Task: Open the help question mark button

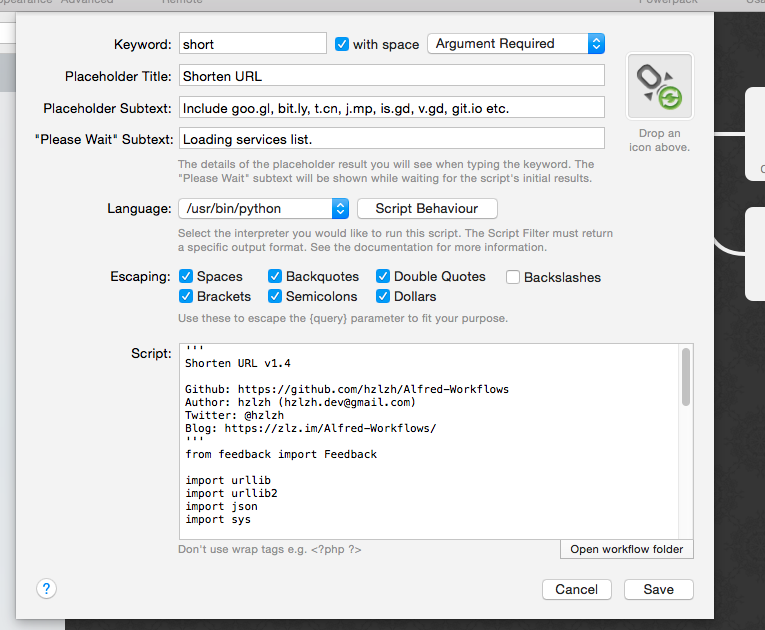Action: 46,589
